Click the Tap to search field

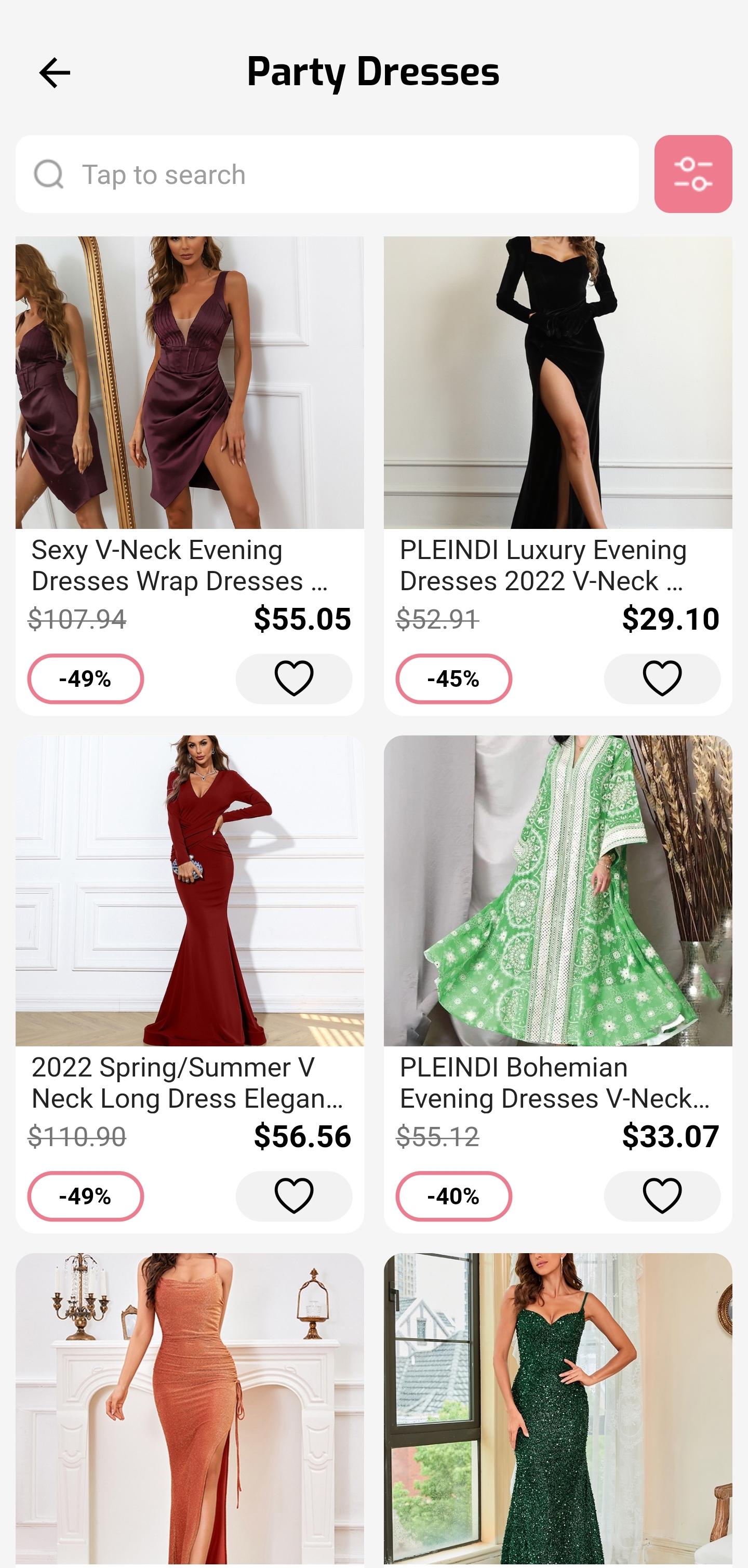point(327,174)
